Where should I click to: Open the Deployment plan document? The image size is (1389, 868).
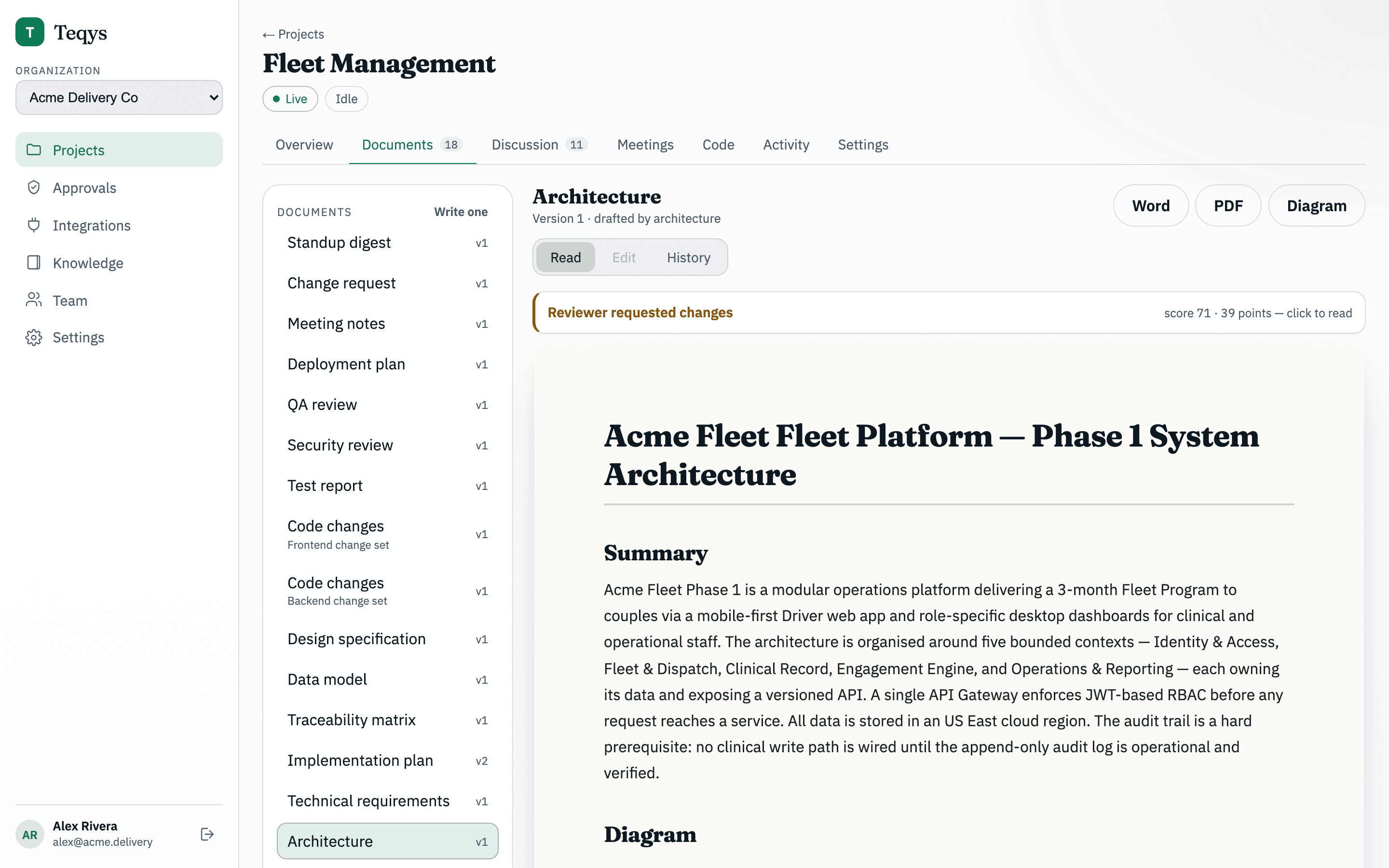click(387, 364)
